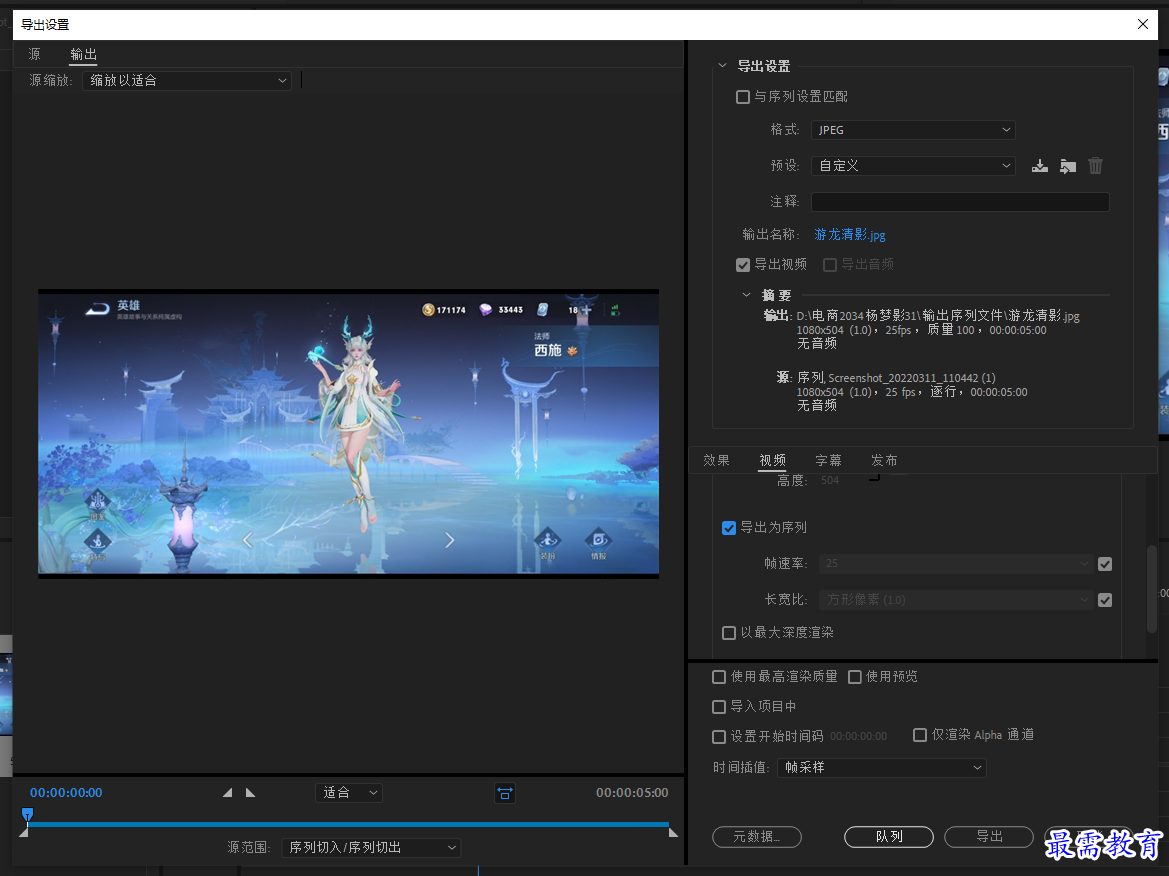Click the 注释 input field
Screen dimensions: 1169x876
960,201
